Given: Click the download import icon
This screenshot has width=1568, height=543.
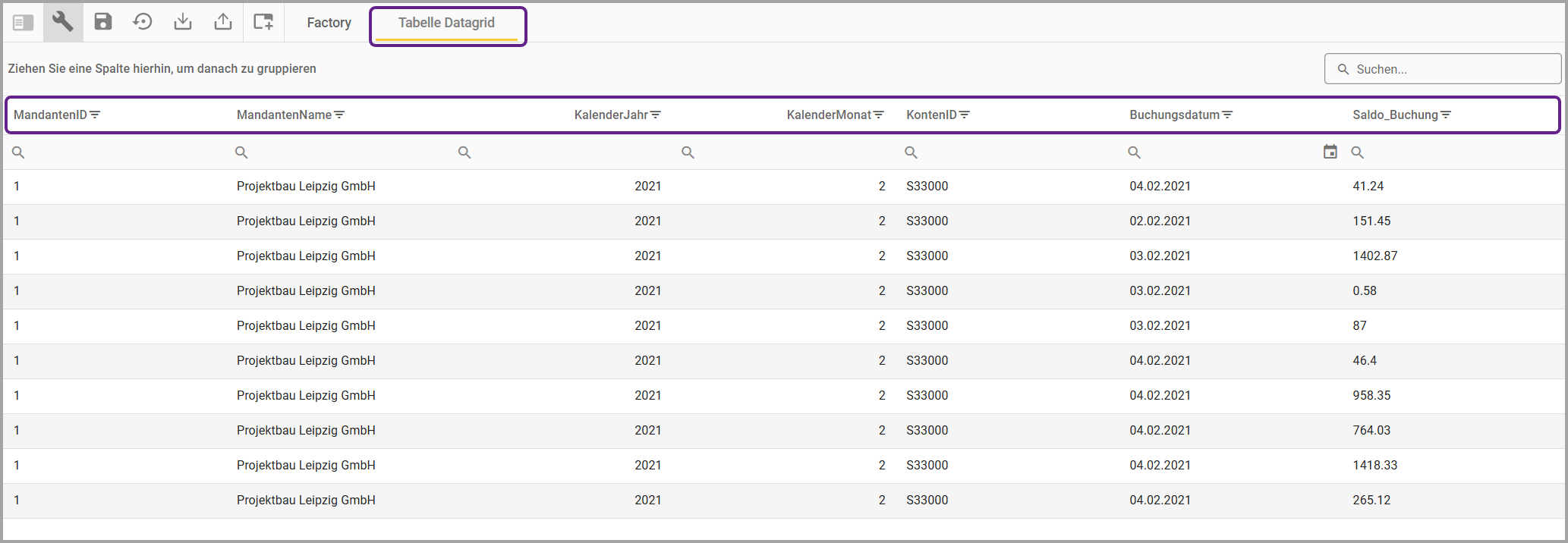Looking at the screenshot, I should (183, 22).
